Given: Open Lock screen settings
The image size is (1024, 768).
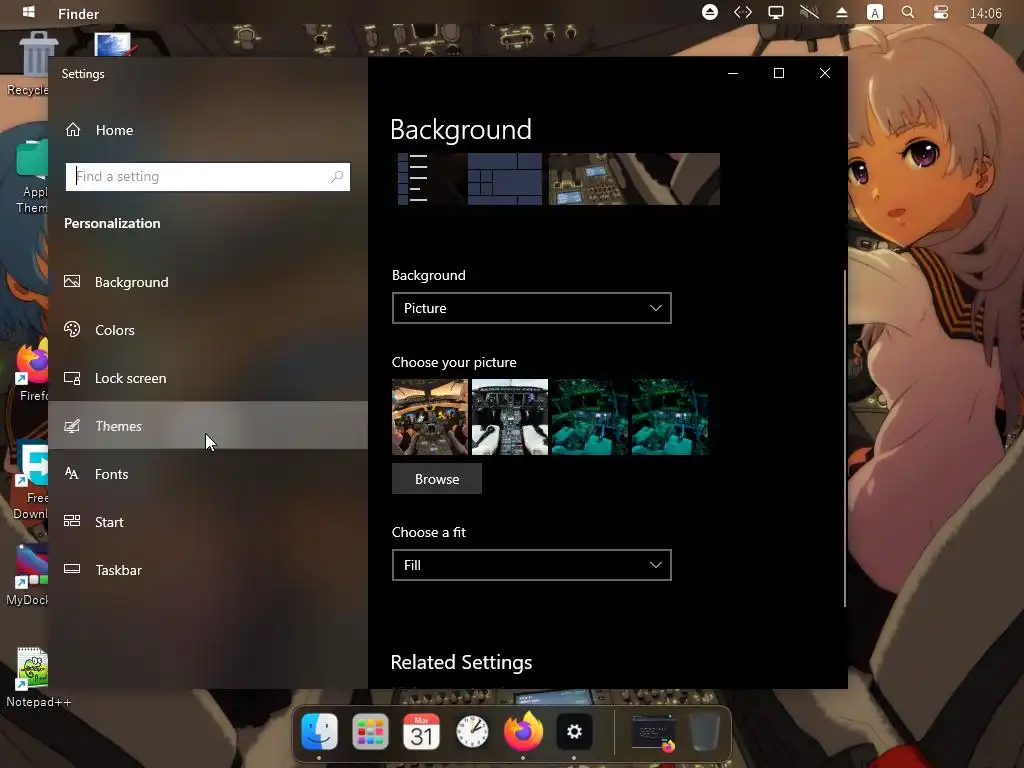Looking at the screenshot, I should coord(208,378).
